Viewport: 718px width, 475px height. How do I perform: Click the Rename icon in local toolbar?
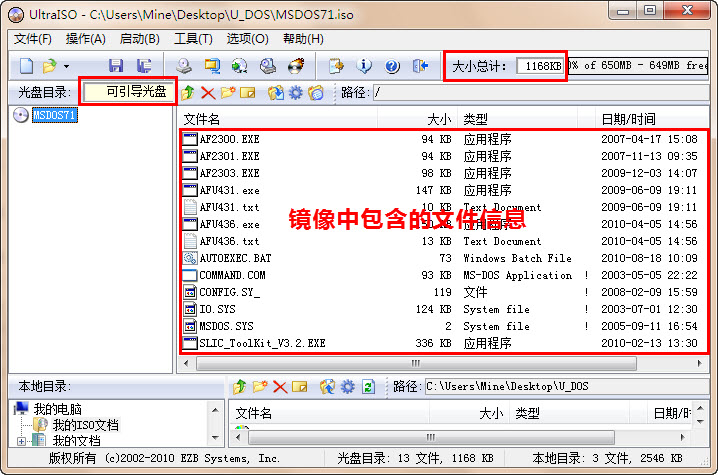(x=299, y=387)
